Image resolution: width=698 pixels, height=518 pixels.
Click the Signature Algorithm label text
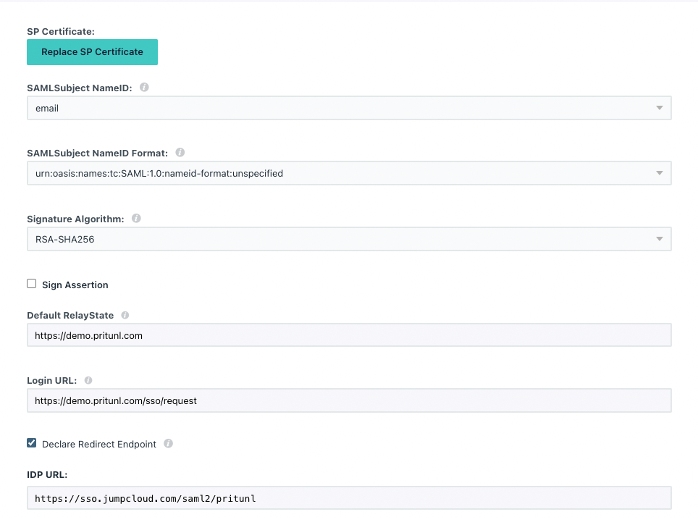click(76, 218)
